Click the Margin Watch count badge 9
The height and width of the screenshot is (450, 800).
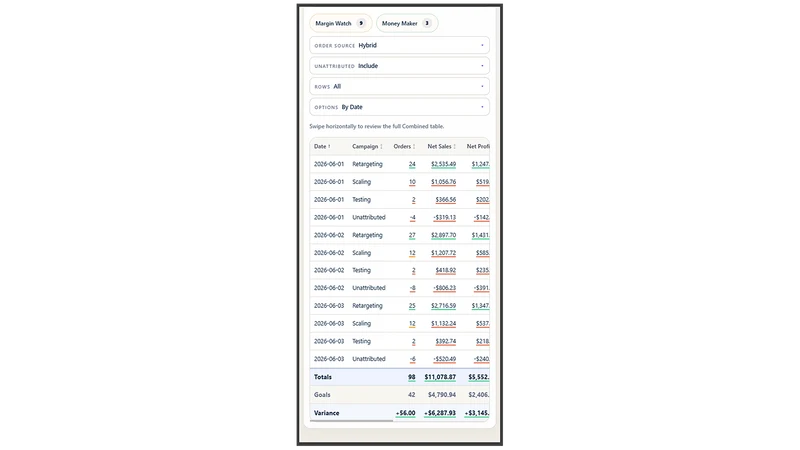pyautogui.click(x=361, y=23)
